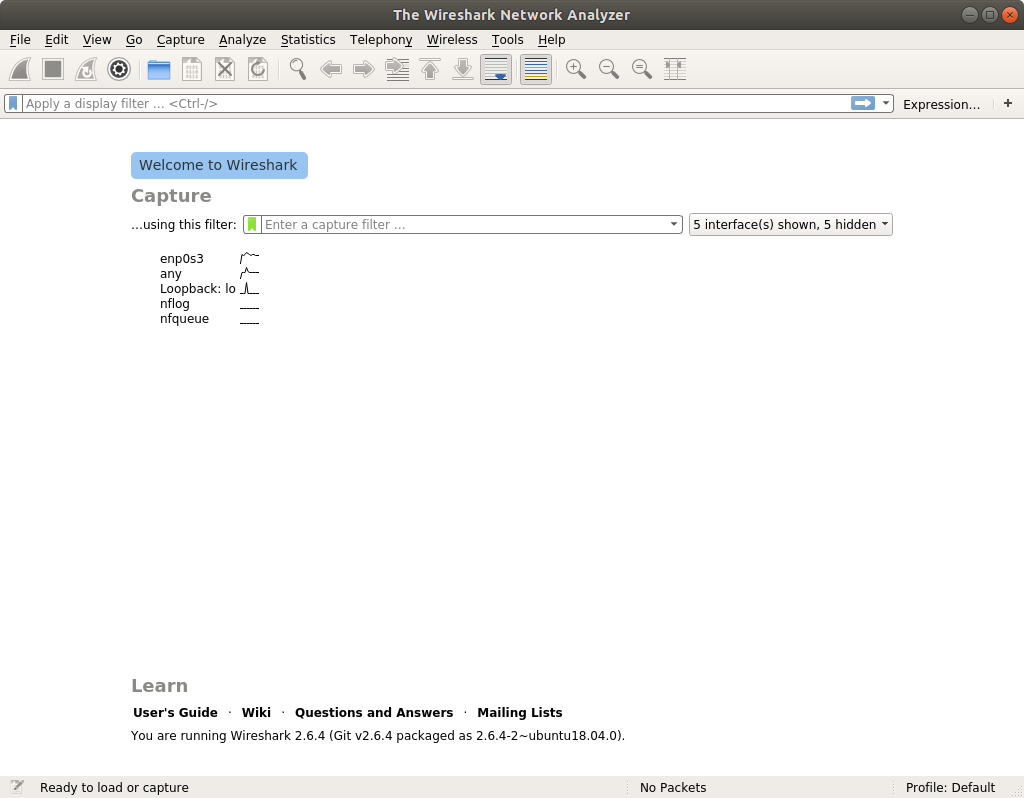Viewport: 1024px width, 798px height.
Task: Open the Statistics menu
Action: (x=308, y=40)
